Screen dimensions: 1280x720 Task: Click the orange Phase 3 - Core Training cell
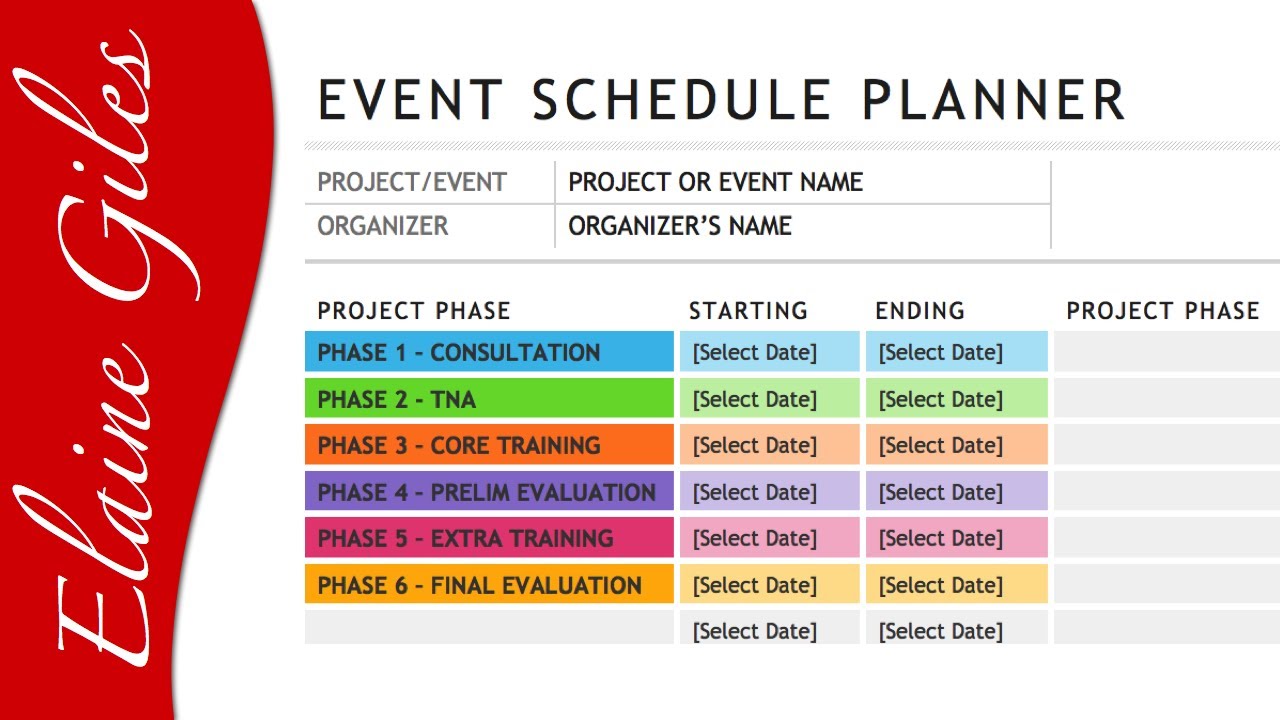tap(489, 445)
